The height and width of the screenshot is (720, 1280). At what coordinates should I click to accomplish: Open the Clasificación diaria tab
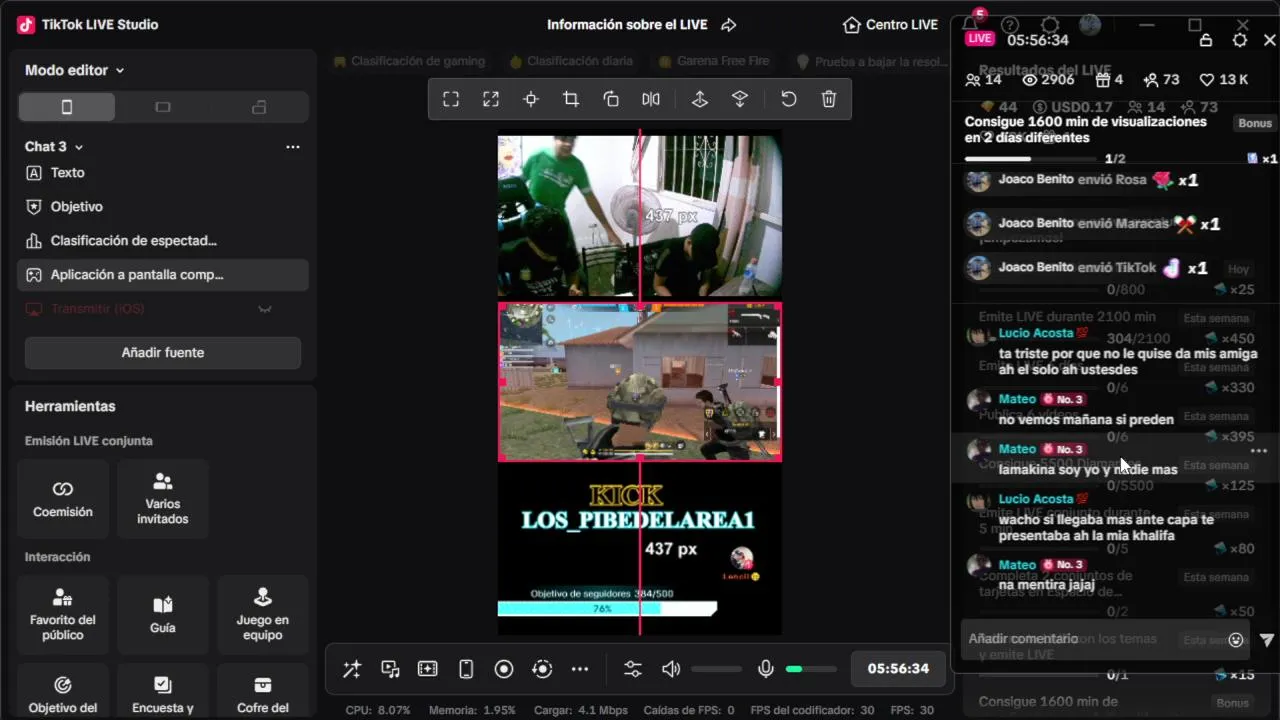pyautogui.click(x=570, y=61)
